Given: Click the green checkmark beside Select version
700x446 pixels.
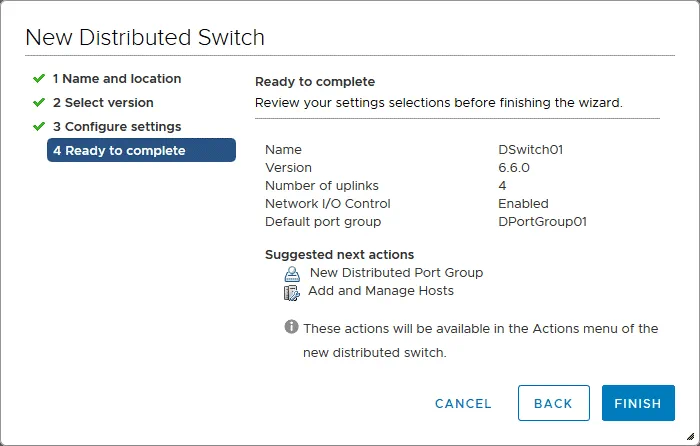Looking at the screenshot, I should click(39, 102).
